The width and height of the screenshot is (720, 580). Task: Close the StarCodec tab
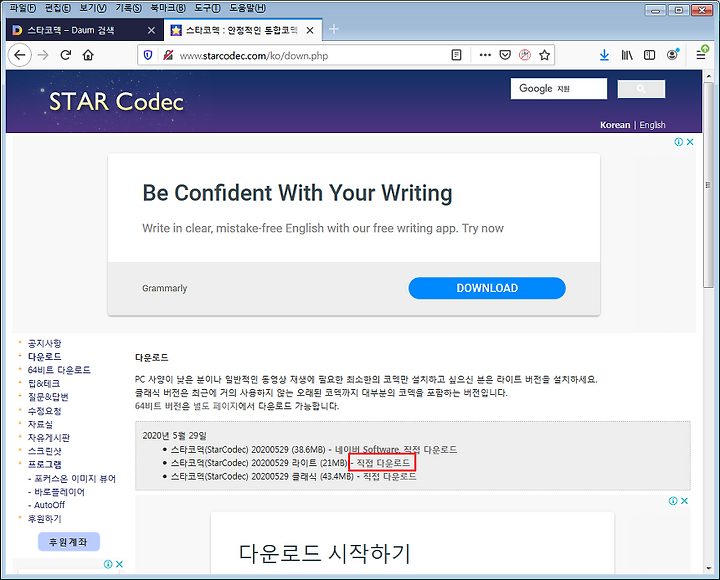click(x=310, y=30)
